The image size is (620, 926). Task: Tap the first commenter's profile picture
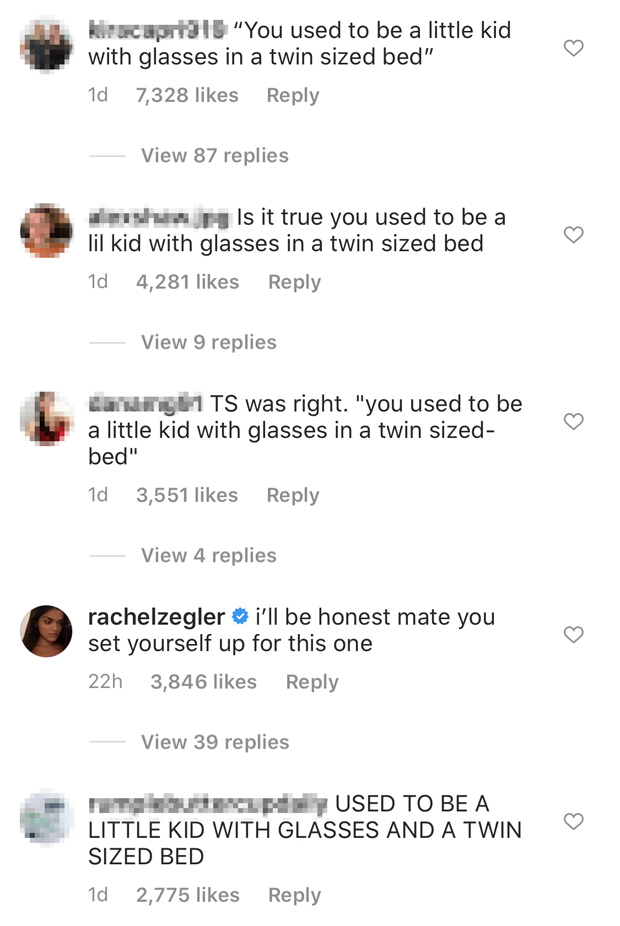pyautogui.click(x=46, y=44)
